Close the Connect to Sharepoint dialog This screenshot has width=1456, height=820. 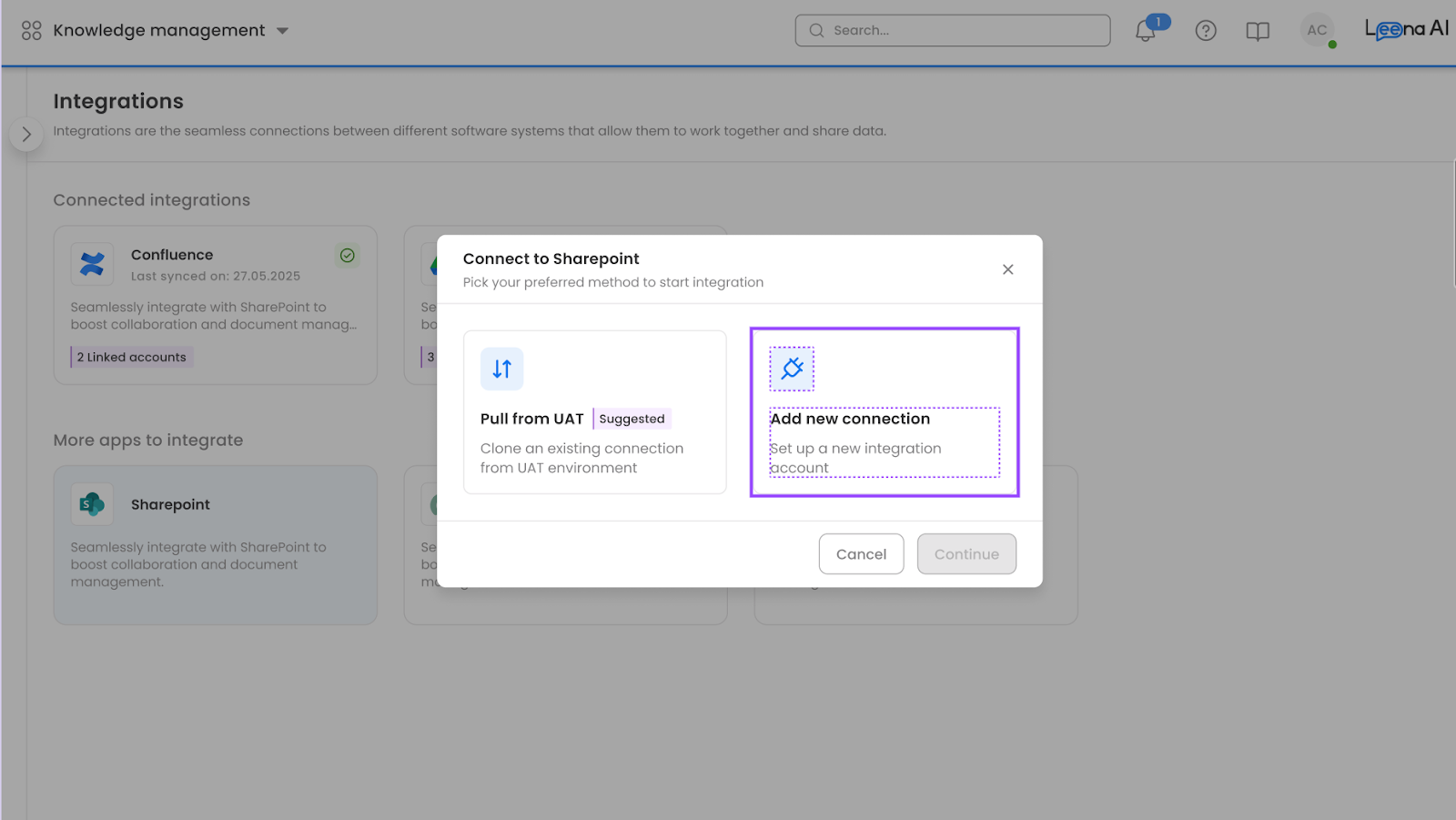point(1007,269)
